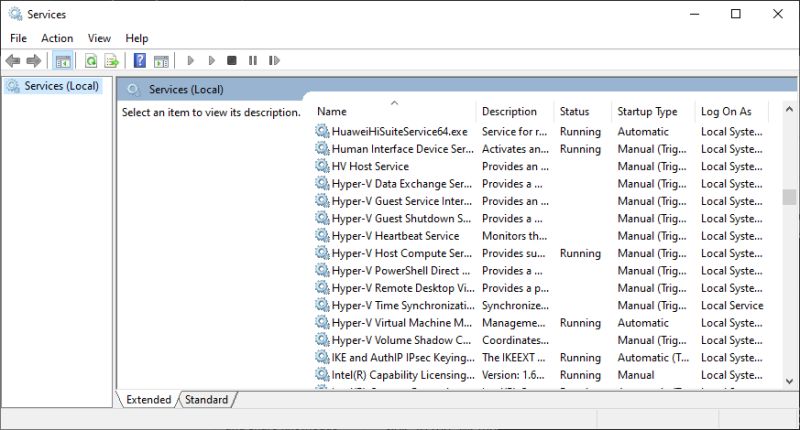Click the Forward arrow toolbar icon
The image size is (800, 430).
point(34,61)
